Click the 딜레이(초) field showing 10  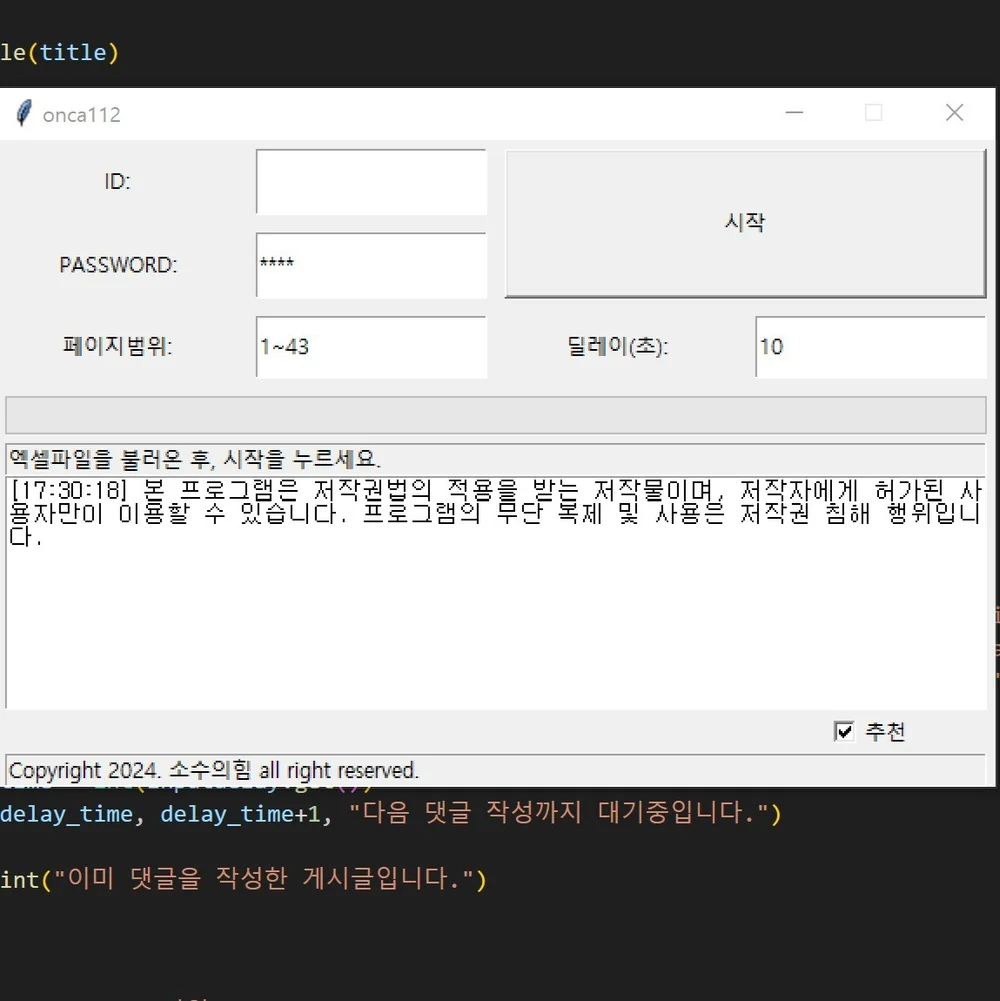tap(869, 347)
